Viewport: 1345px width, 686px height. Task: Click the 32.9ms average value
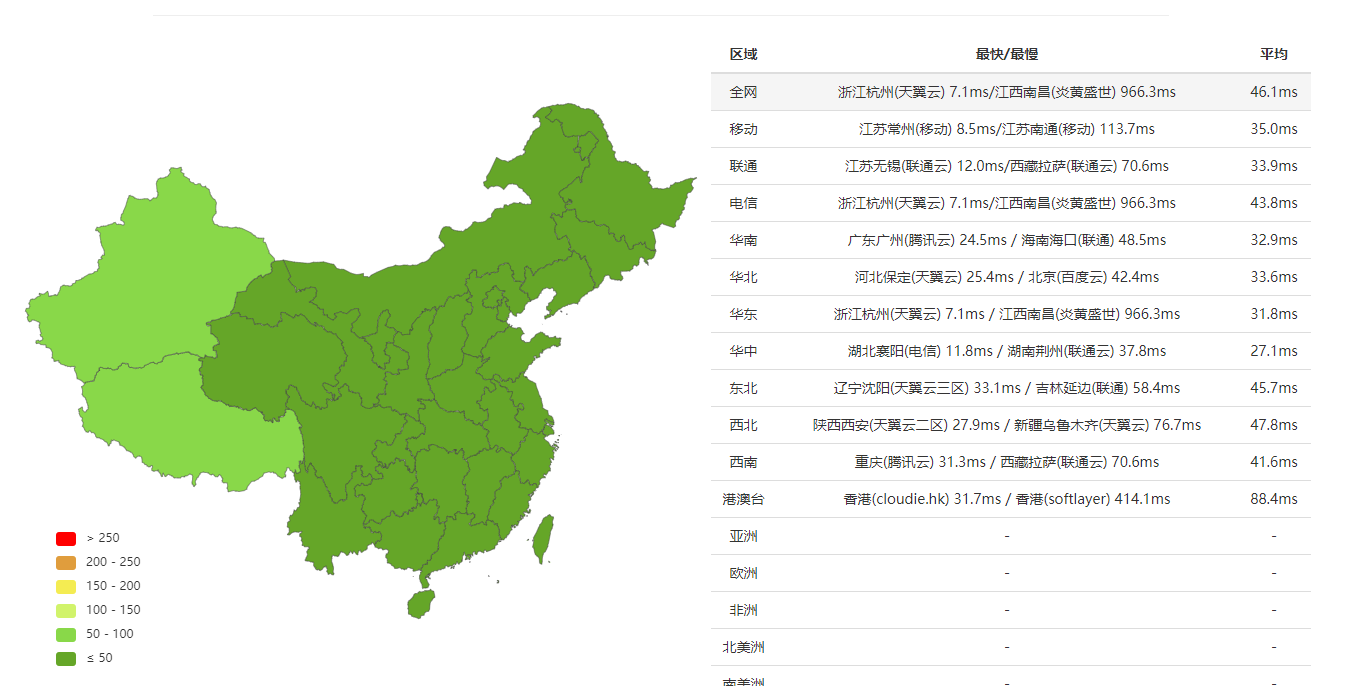tap(1274, 240)
